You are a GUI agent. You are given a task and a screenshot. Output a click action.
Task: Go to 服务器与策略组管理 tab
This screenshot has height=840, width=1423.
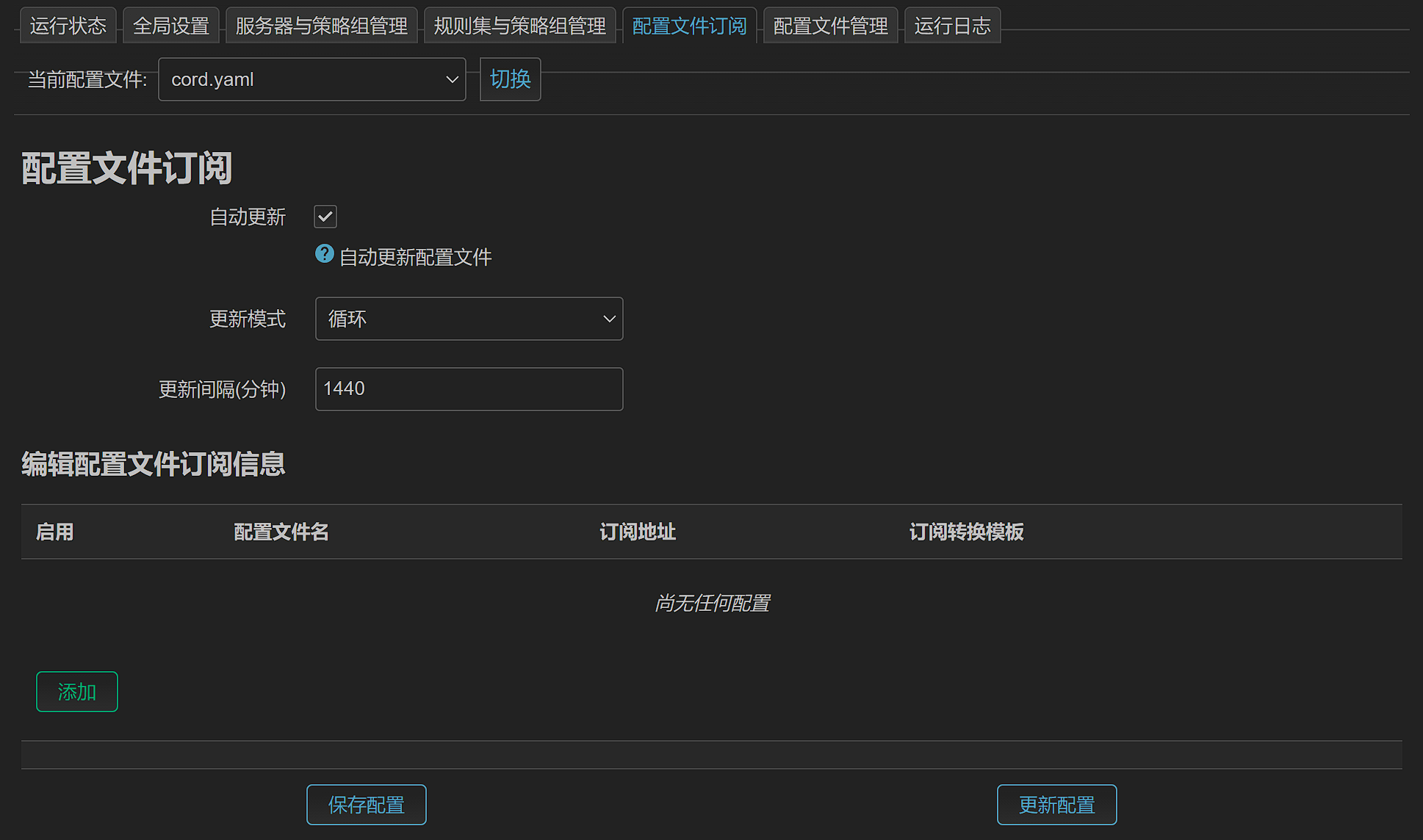321,26
